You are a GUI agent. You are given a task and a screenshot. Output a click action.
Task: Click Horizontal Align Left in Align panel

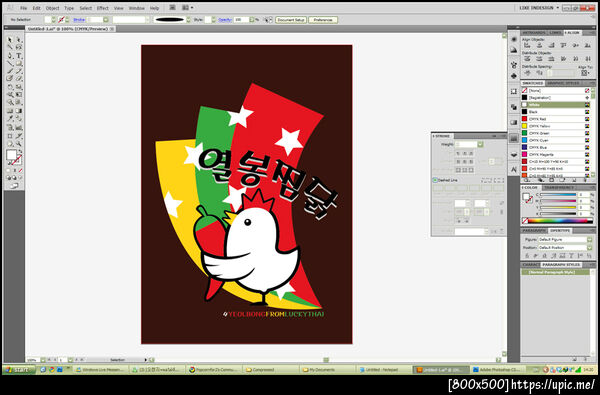(x=527, y=46)
